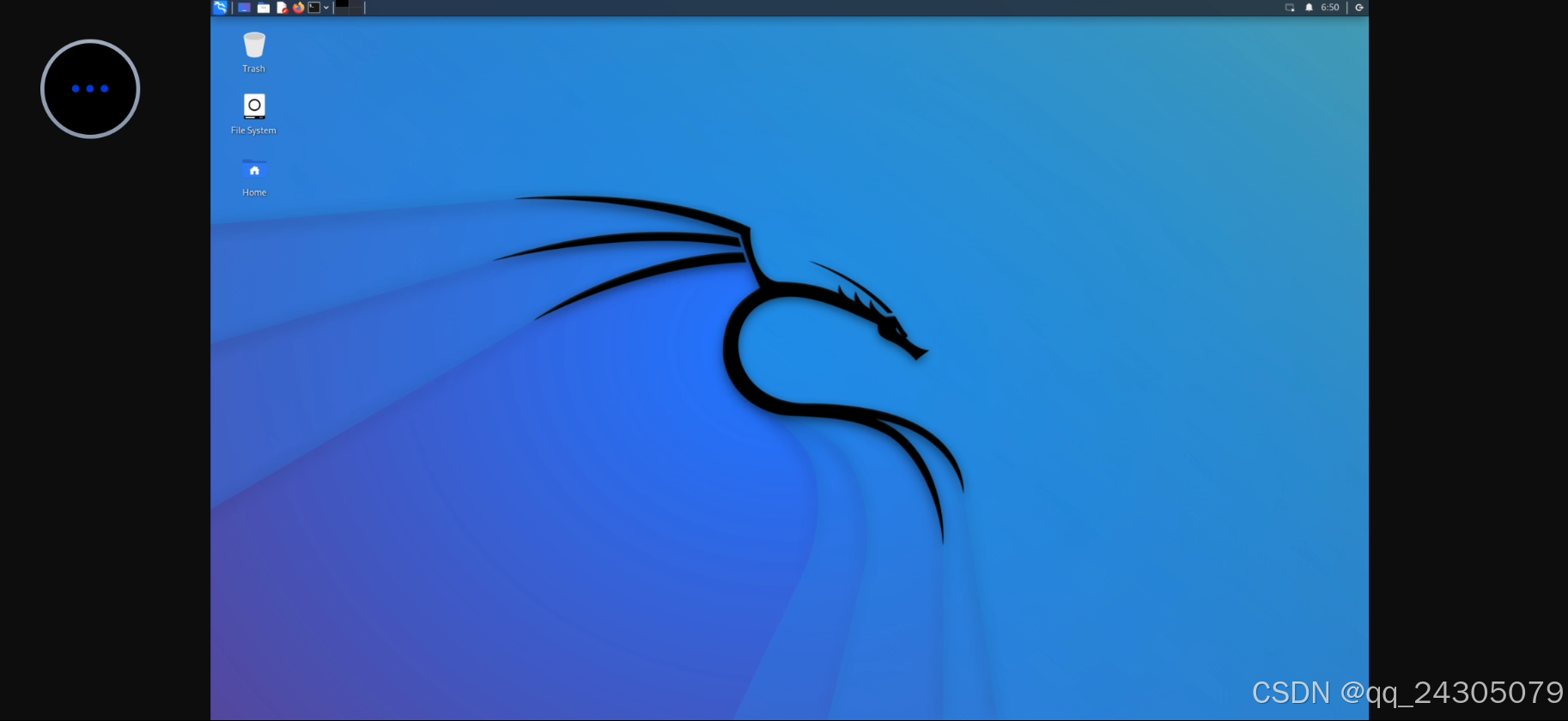
Task: Select the Home folder desktop icon
Action: point(254,177)
